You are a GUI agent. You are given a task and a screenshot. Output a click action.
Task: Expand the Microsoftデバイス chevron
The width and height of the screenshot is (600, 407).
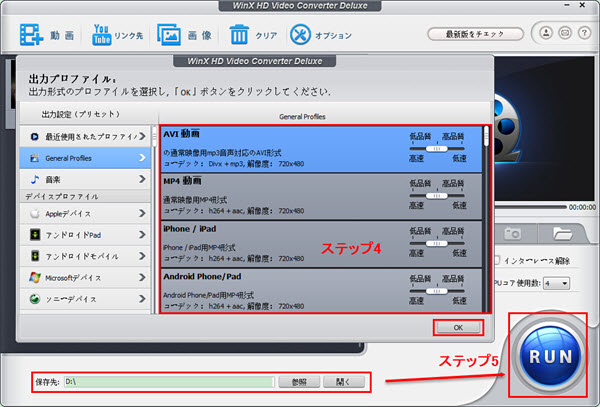click(x=142, y=277)
